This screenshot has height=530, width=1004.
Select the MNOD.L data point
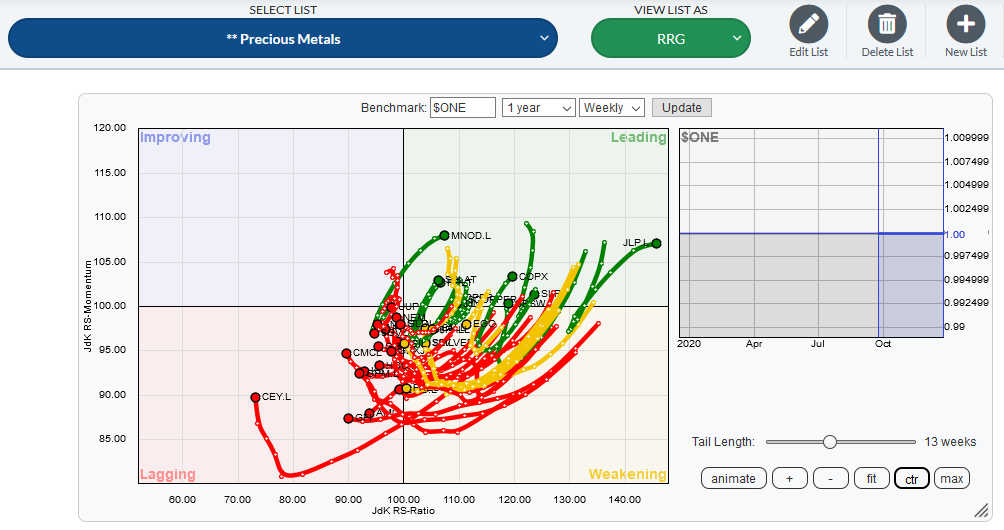click(x=444, y=236)
